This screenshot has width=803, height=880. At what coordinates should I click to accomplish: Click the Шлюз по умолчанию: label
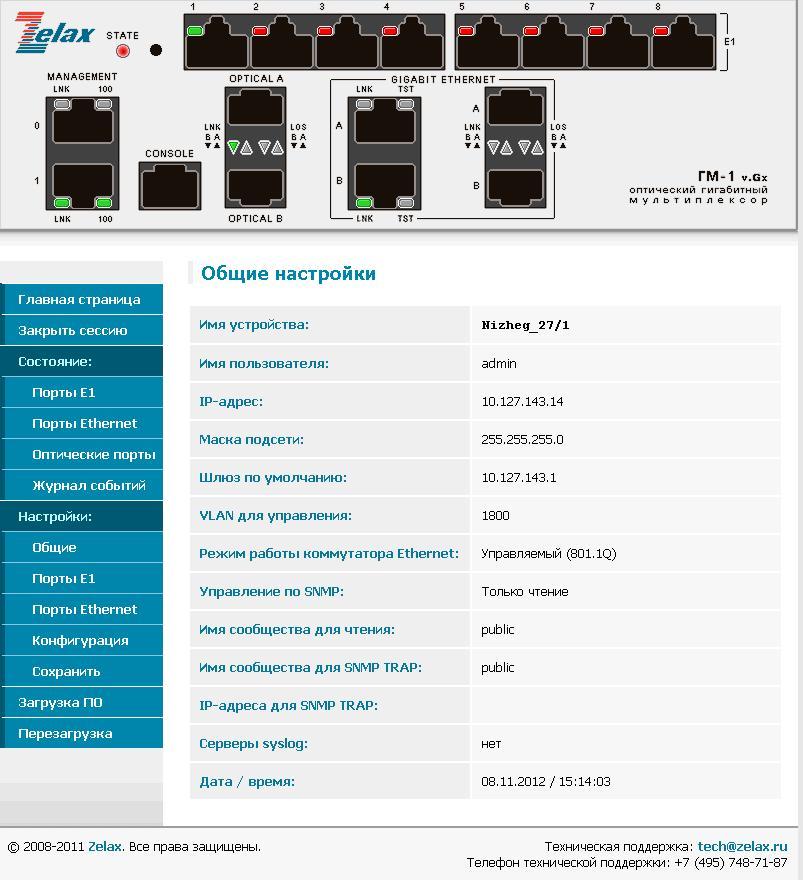[273, 478]
